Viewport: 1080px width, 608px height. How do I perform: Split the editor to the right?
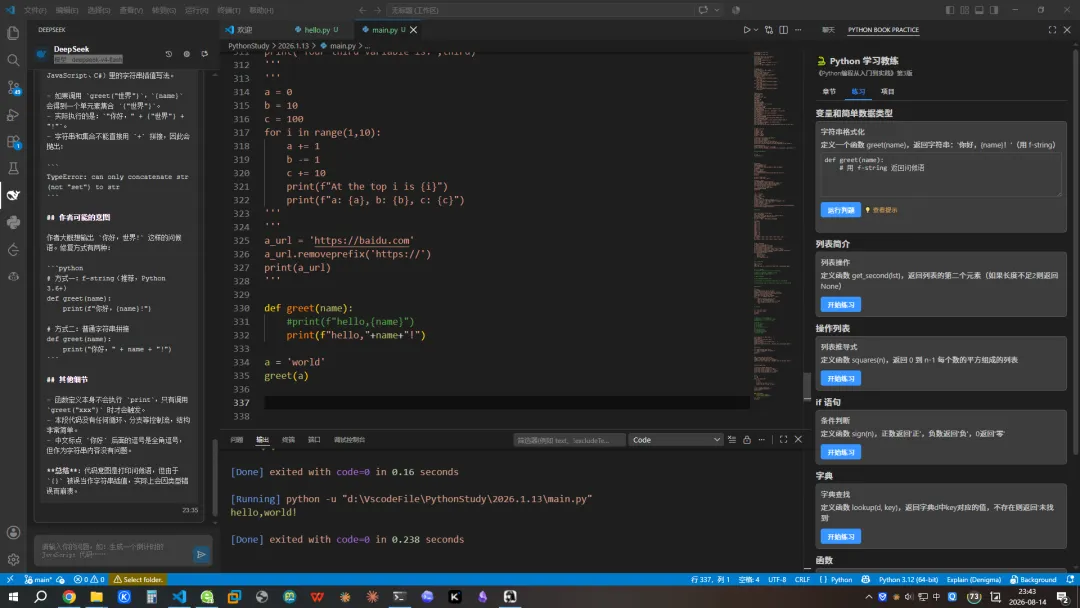pyautogui.click(x=783, y=30)
